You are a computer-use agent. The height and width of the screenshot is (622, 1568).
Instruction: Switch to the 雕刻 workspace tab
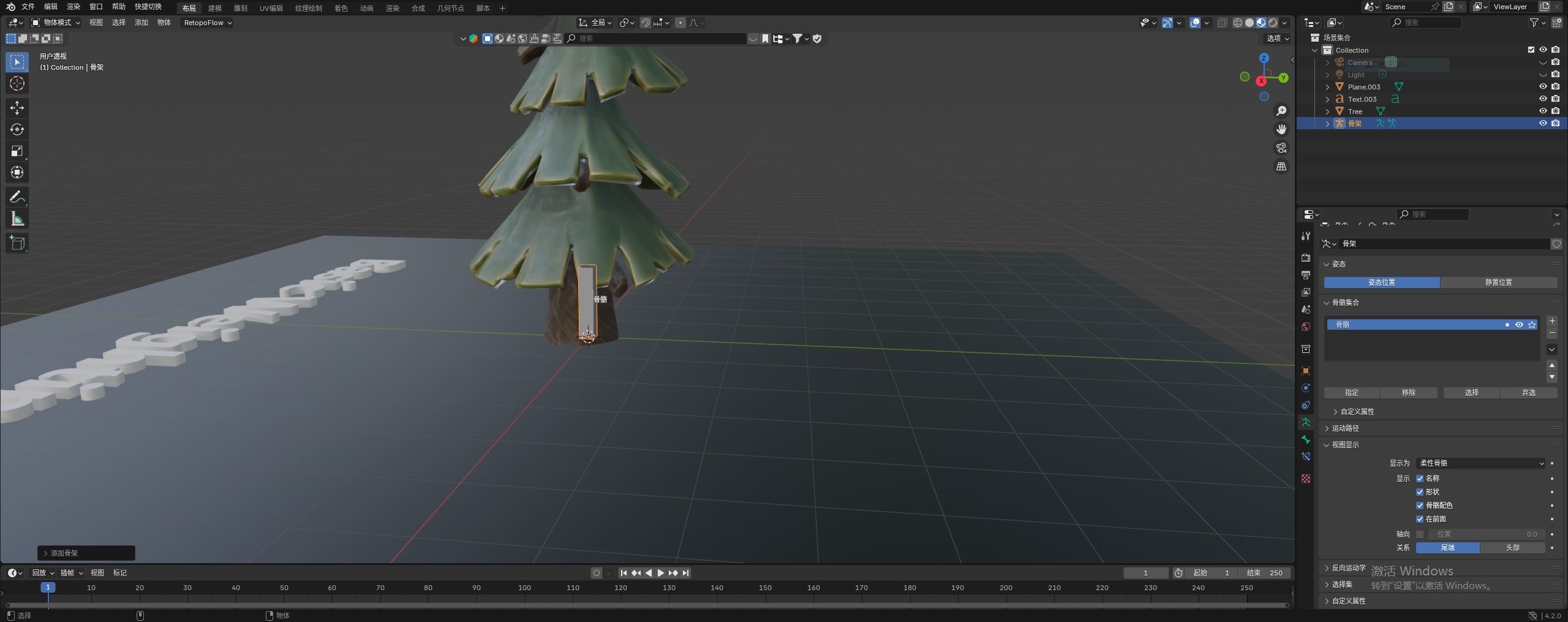(240, 8)
